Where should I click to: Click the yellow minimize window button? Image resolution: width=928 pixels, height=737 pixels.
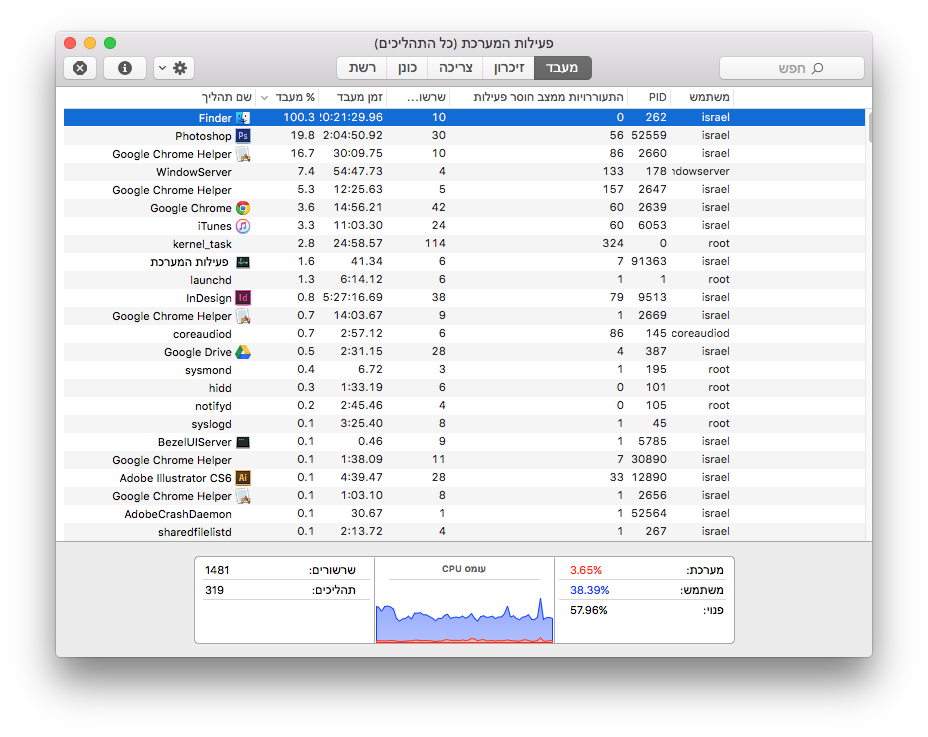point(90,43)
